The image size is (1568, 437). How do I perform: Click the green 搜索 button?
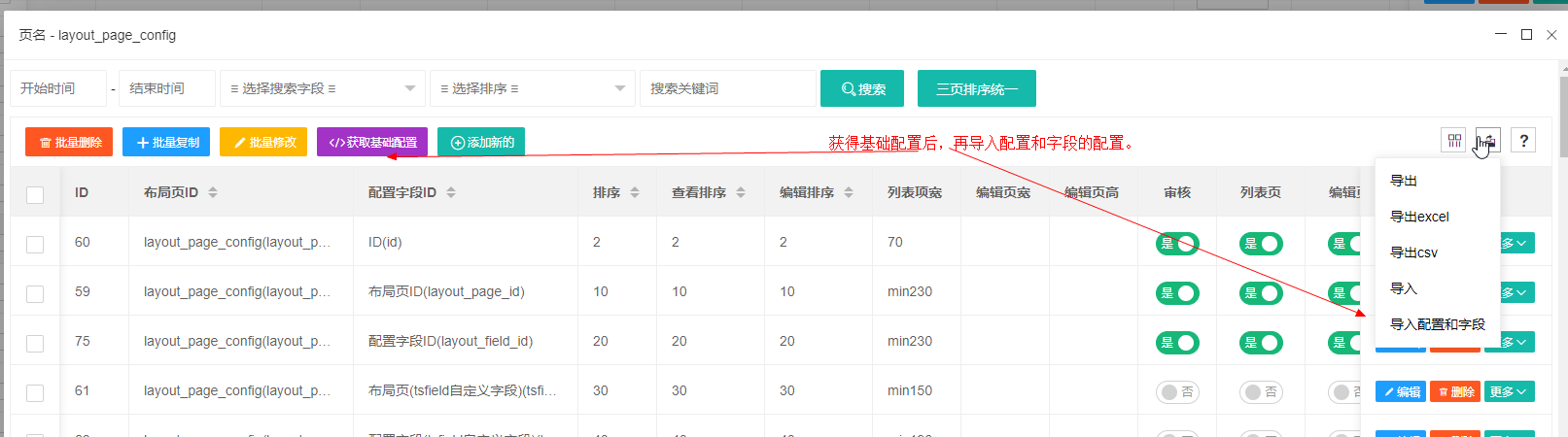coord(862,88)
